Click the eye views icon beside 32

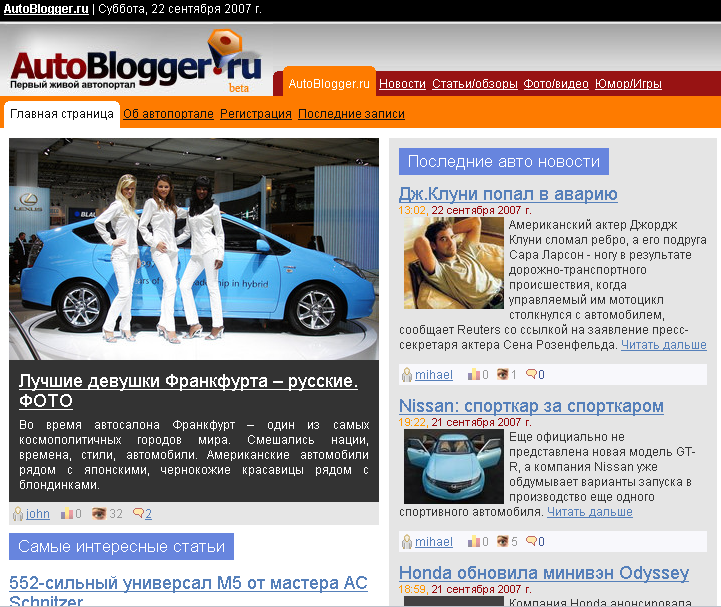click(98, 514)
